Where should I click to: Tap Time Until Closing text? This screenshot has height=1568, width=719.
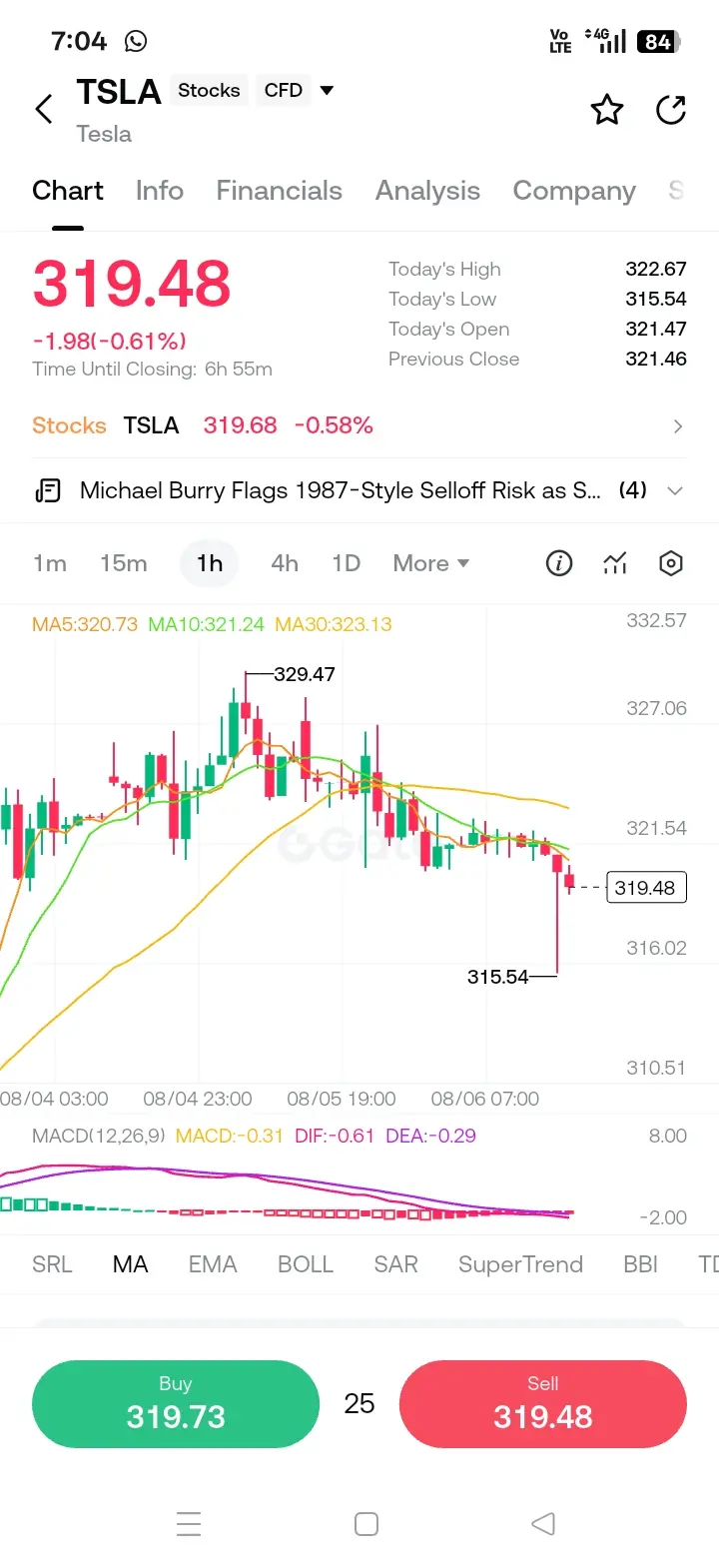[x=152, y=369]
